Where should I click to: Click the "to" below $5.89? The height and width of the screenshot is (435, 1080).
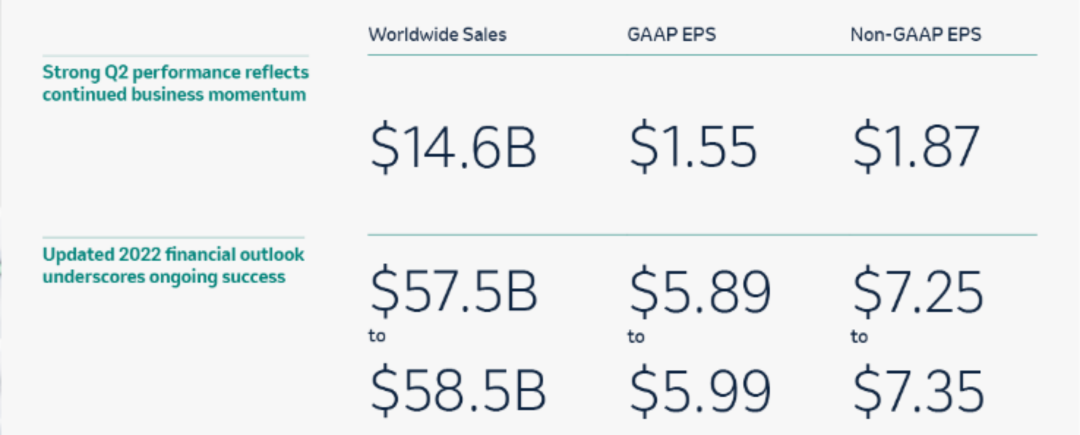point(636,337)
